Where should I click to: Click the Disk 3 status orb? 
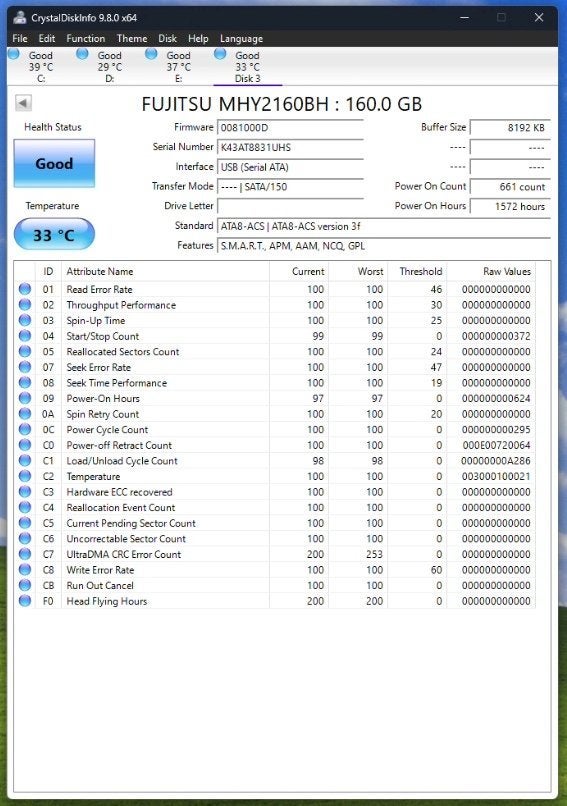pos(220,53)
